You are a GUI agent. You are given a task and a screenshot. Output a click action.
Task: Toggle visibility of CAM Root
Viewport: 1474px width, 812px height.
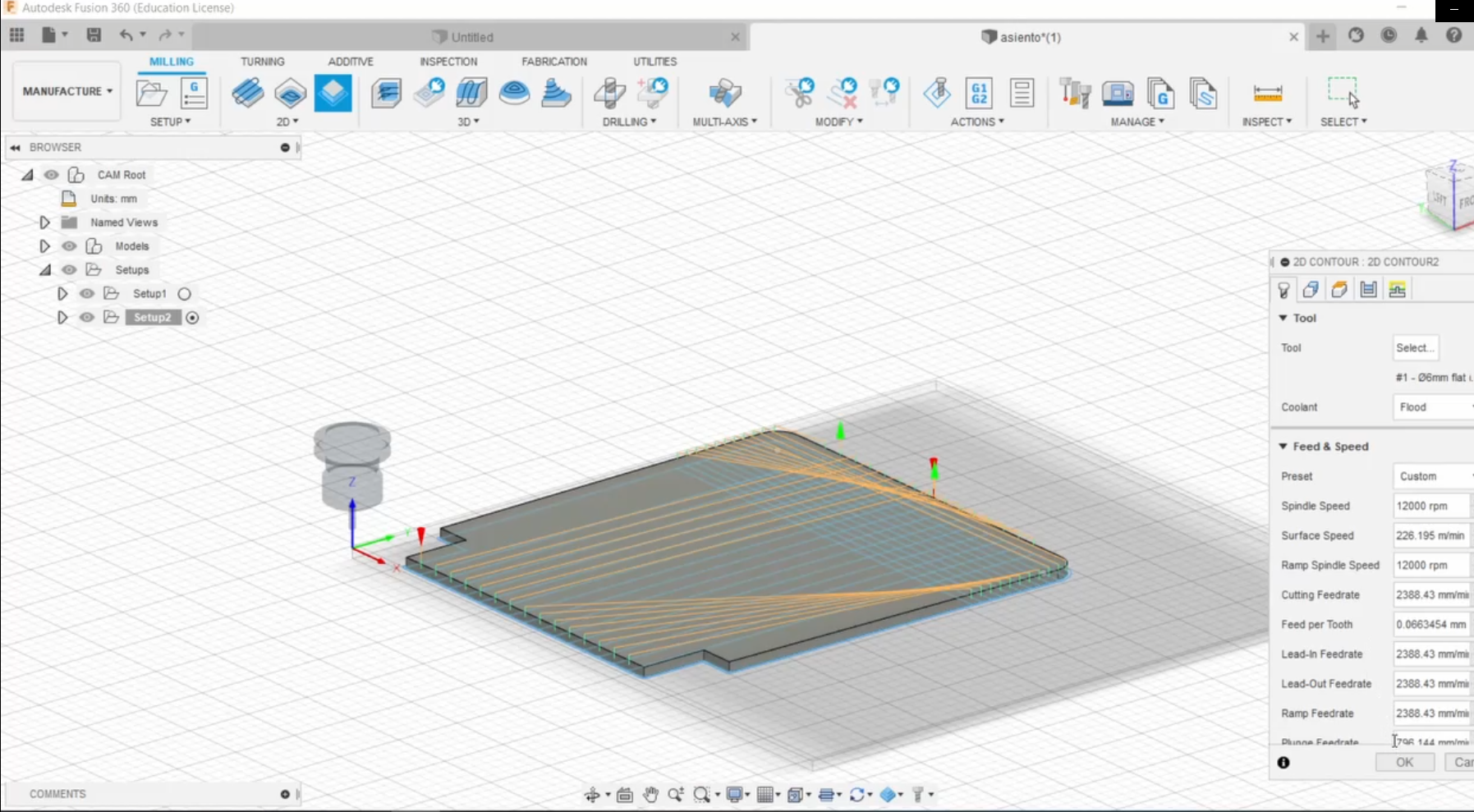(x=51, y=175)
